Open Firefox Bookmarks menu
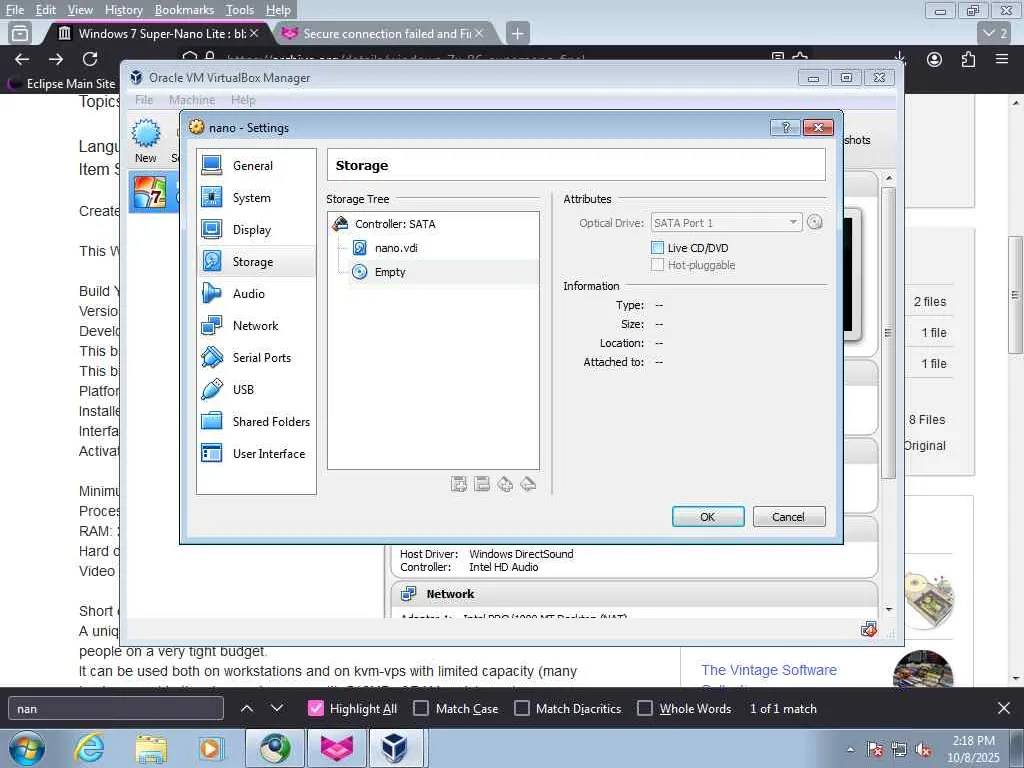Image resolution: width=1024 pixels, height=768 pixels. [184, 10]
